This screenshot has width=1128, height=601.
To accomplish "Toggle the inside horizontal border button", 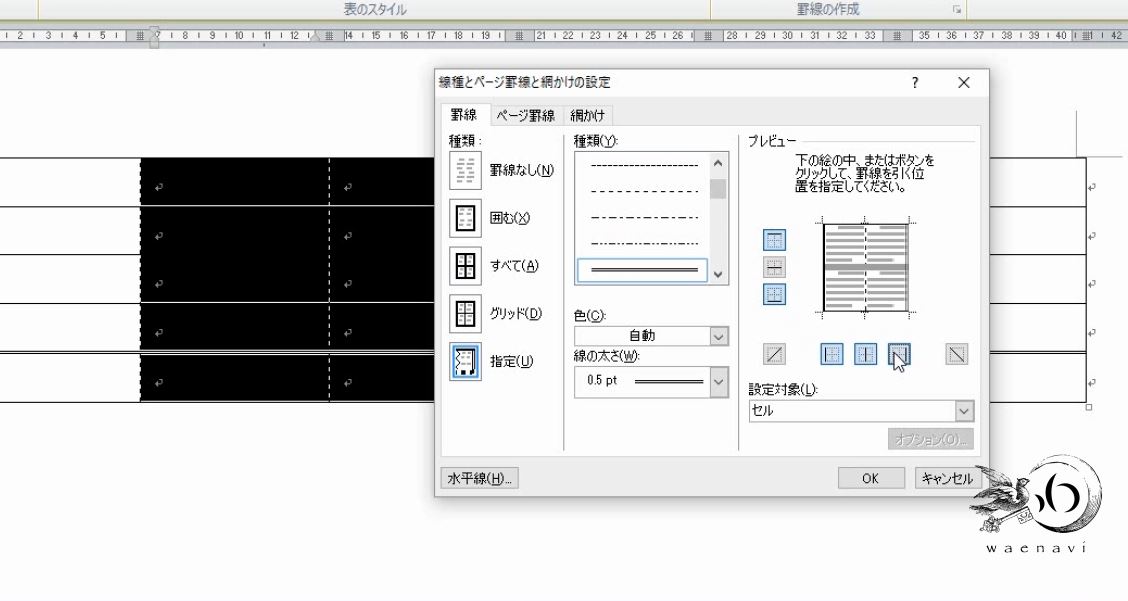I will coord(774,267).
